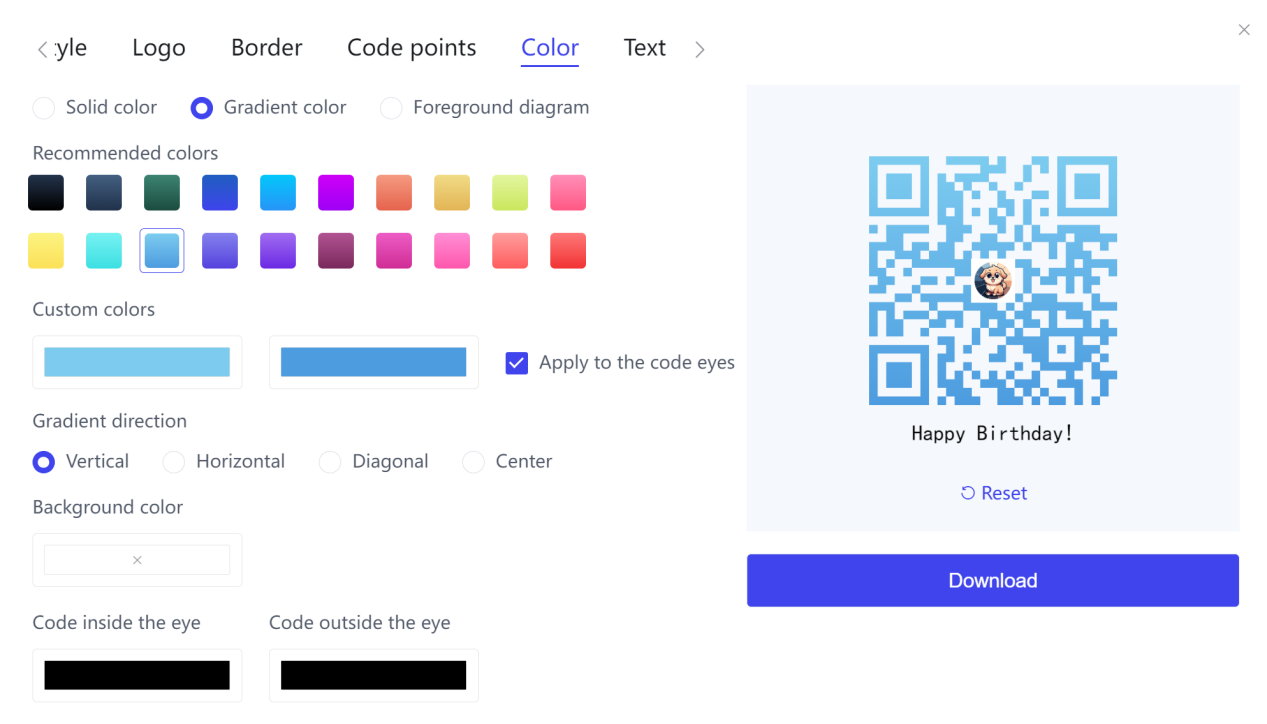
Task: Download the QR code
Action: pyautogui.click(x=993, y=580)
